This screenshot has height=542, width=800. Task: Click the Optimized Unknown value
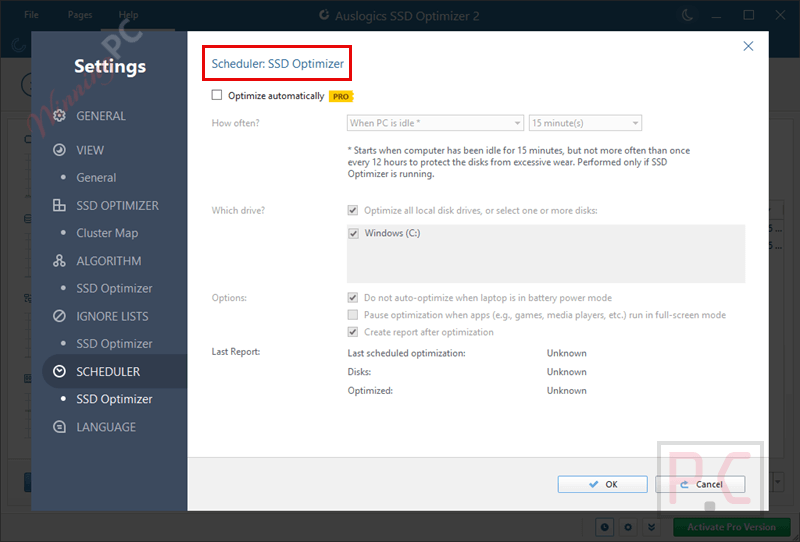coord(566,390)
